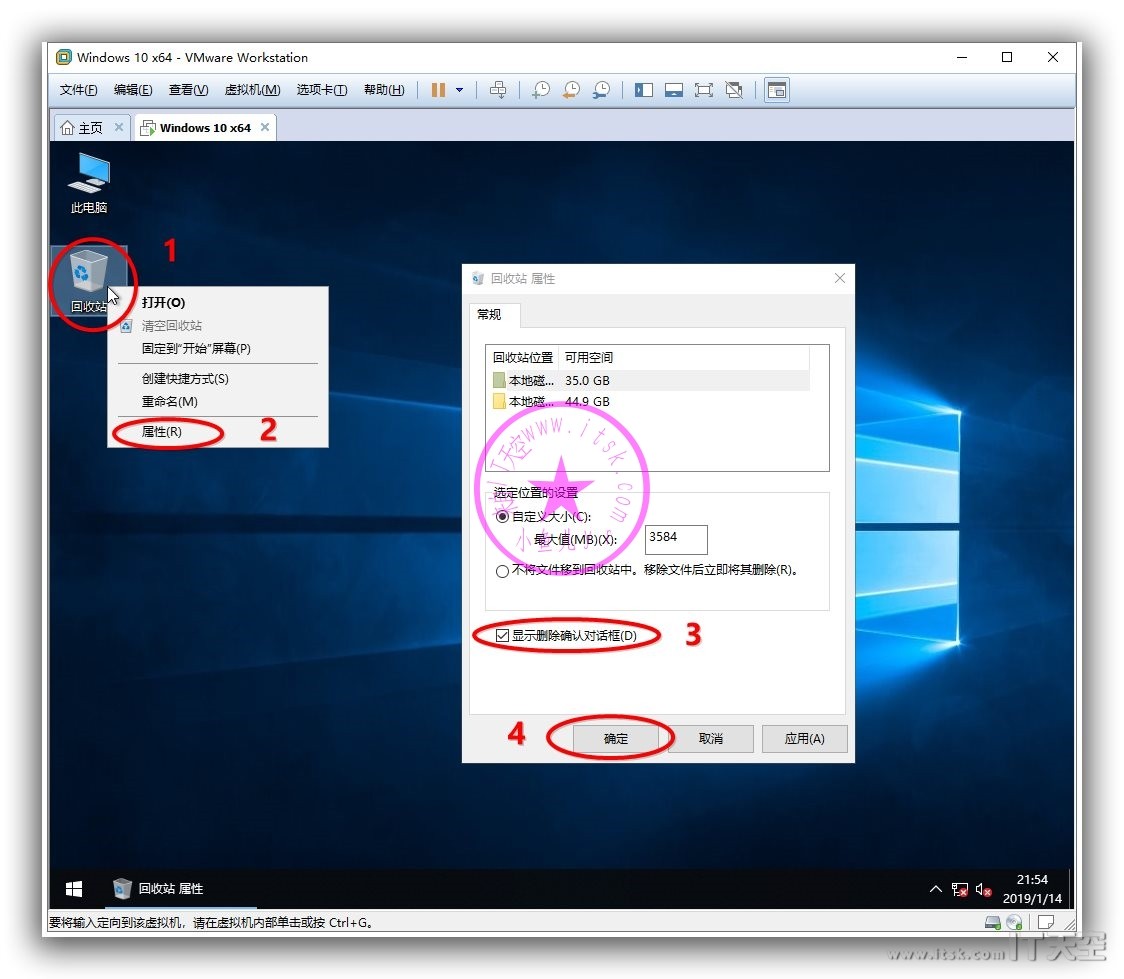The height and width of the screenshot is (979, 1124).
Task: Close the Windows 10 x64 tab
Action: [265, 128]
